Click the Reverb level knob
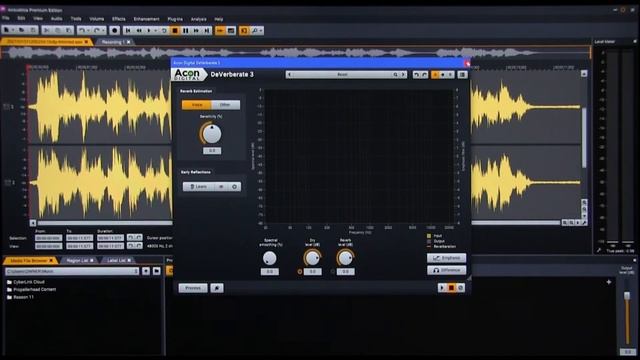The width and height of the screenshot is (640, 360). tap(345, 258)
